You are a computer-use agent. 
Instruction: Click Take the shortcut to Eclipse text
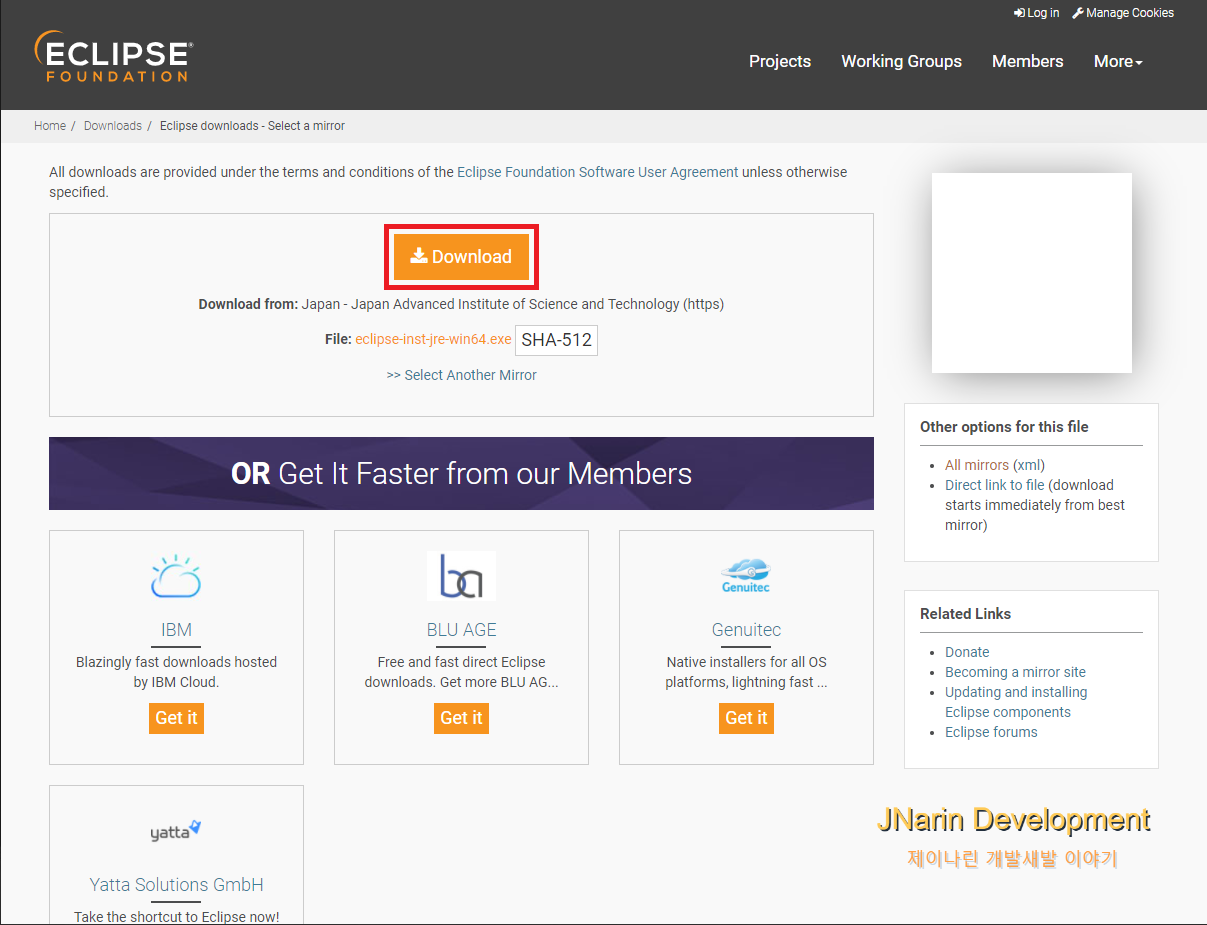point(176,916)
